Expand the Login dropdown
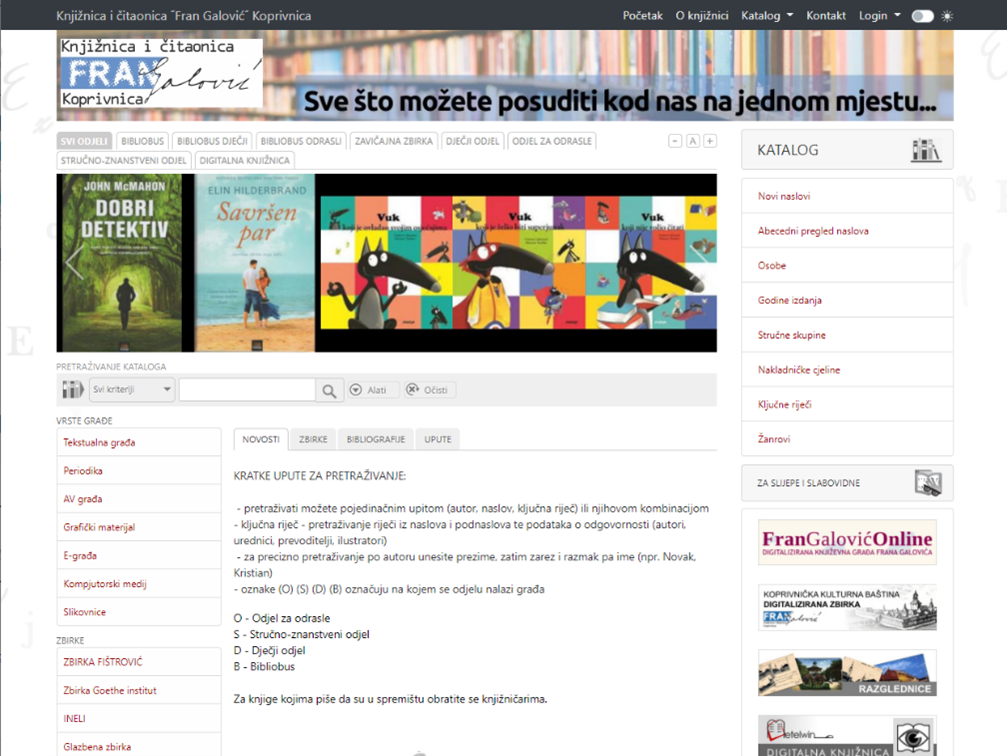This screenshot has width=1007, height=756. pyautogui.click(x=879, y=15)
